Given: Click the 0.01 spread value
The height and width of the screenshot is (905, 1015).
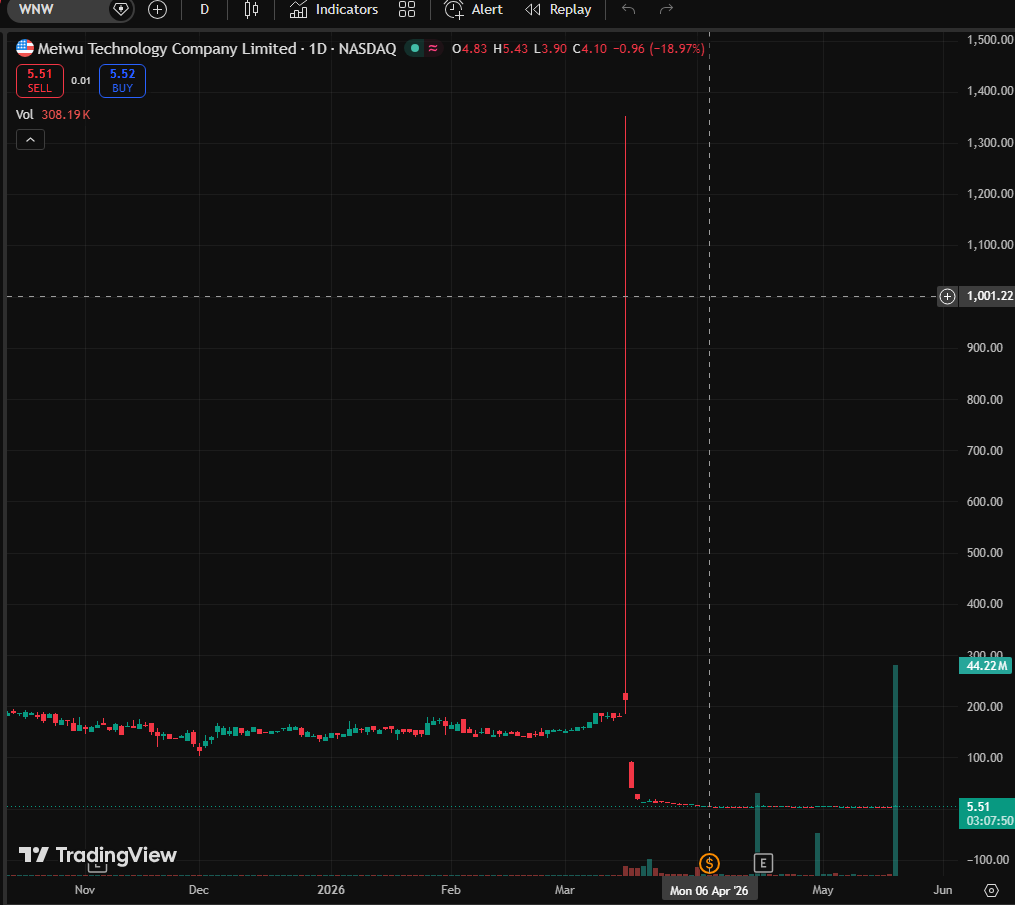Looking at the screenshot, I should click(81, 81).
